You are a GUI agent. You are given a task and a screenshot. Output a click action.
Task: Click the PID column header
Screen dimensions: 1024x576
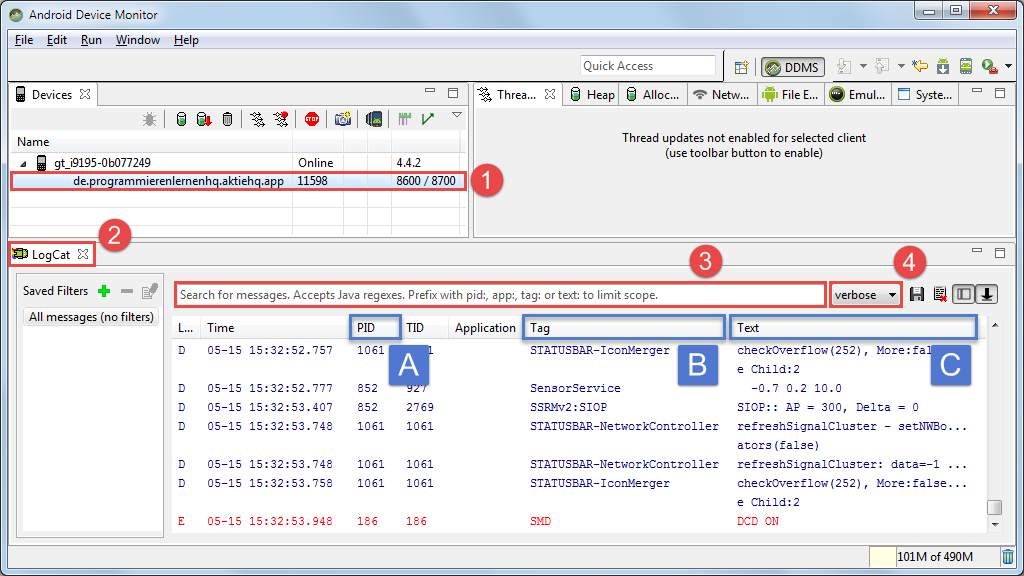tap(375, 328)
